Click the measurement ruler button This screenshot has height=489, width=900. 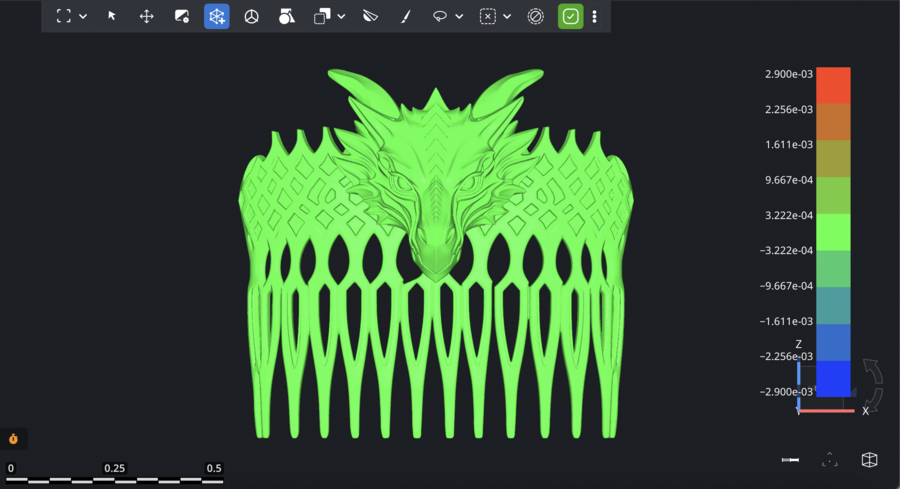pyautogui.click(x=790, y=460)
